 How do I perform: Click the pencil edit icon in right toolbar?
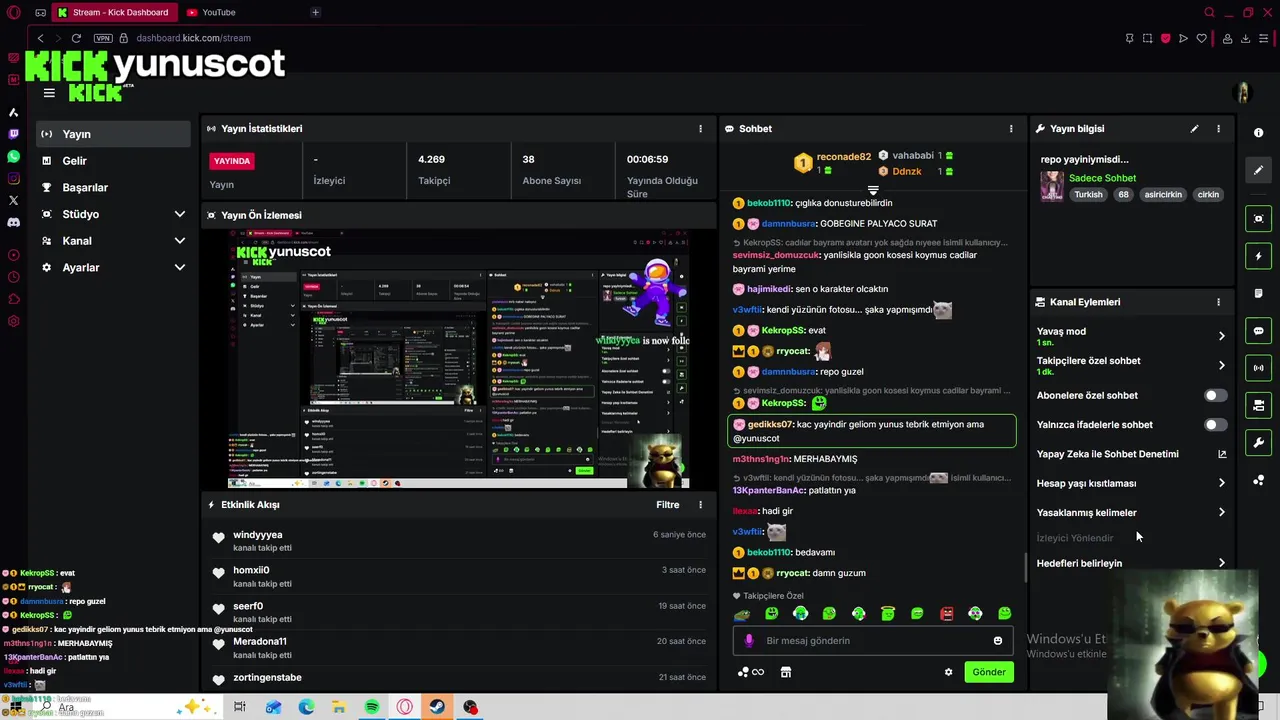[1258, 170]
